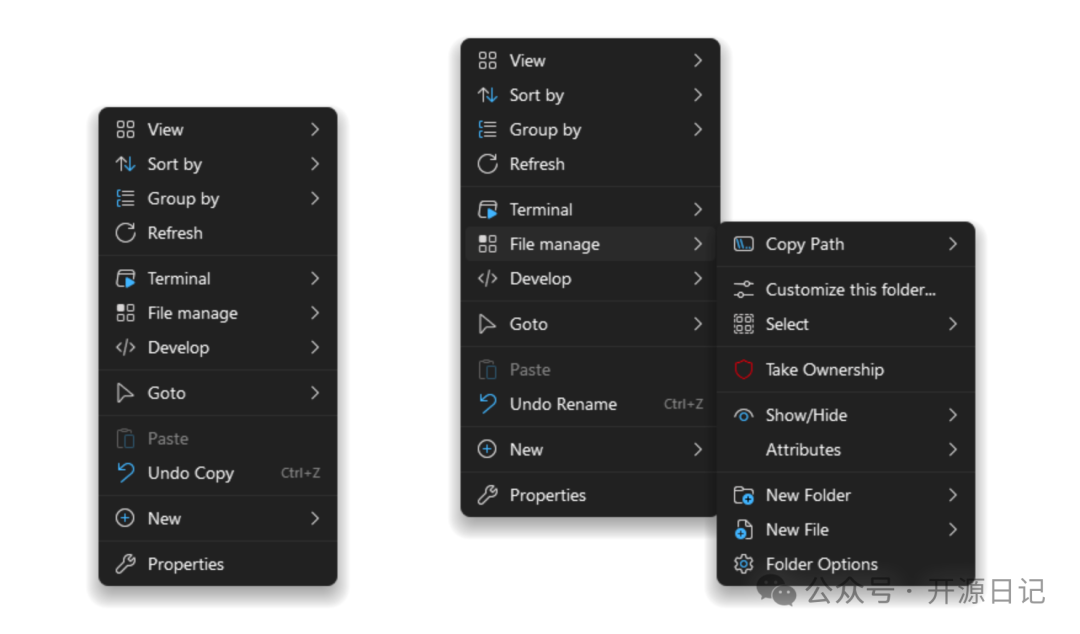Choose Undo Rename in the context menu
Screen dimensions: 1080x634
pos(563,404)
